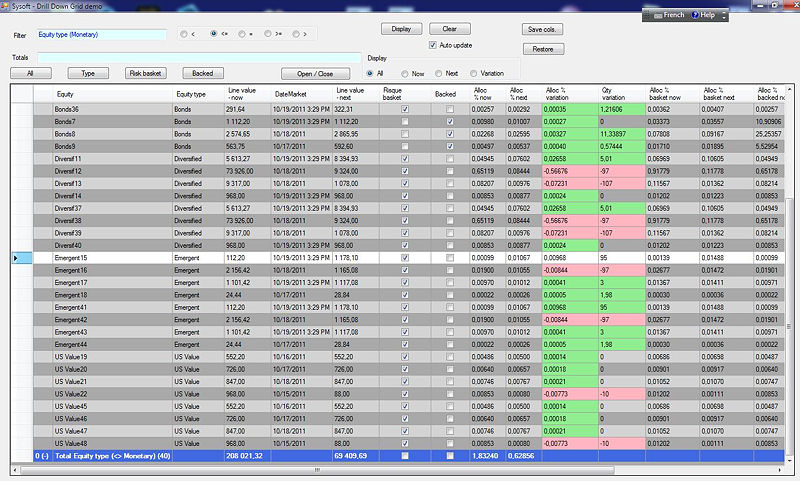Toggle Risque basket checkbox for Bonds36
The height and width of the screenshot is (481, 800).
click(x=405, y=109)
